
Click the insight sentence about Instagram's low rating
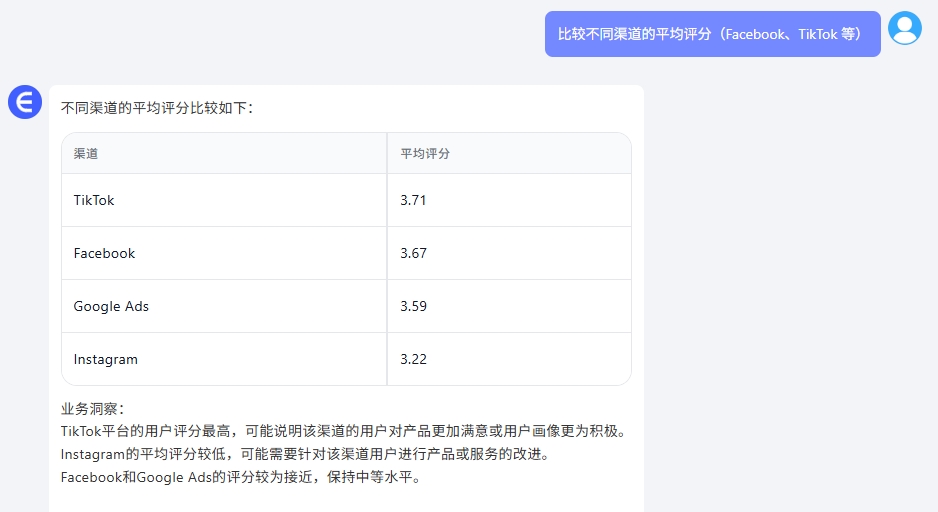click(x=306, y=455)
